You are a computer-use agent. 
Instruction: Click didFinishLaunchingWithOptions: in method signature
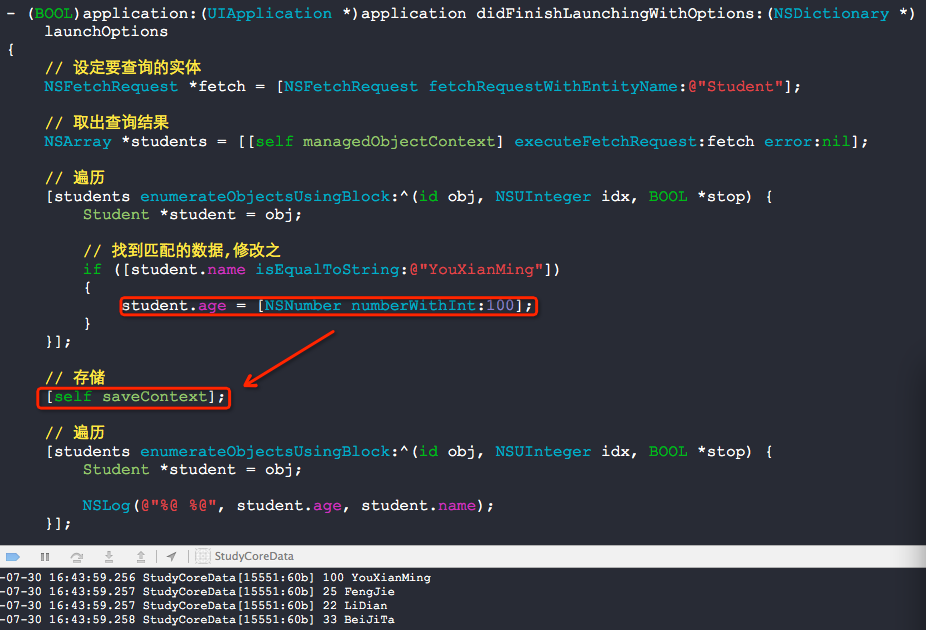pos(619,14)
